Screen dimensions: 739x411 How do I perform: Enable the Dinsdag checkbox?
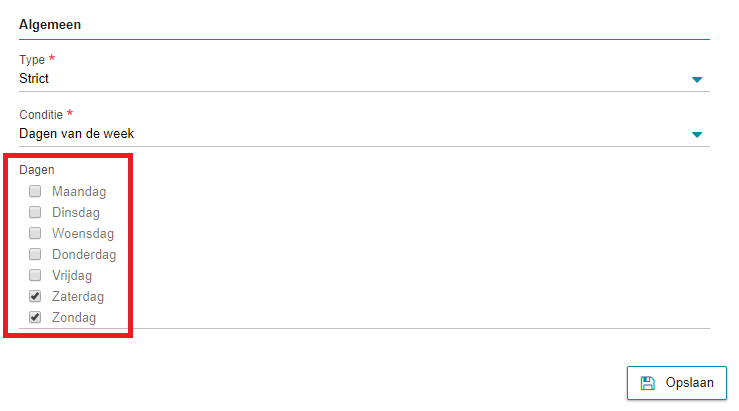(x=35, y=212)
